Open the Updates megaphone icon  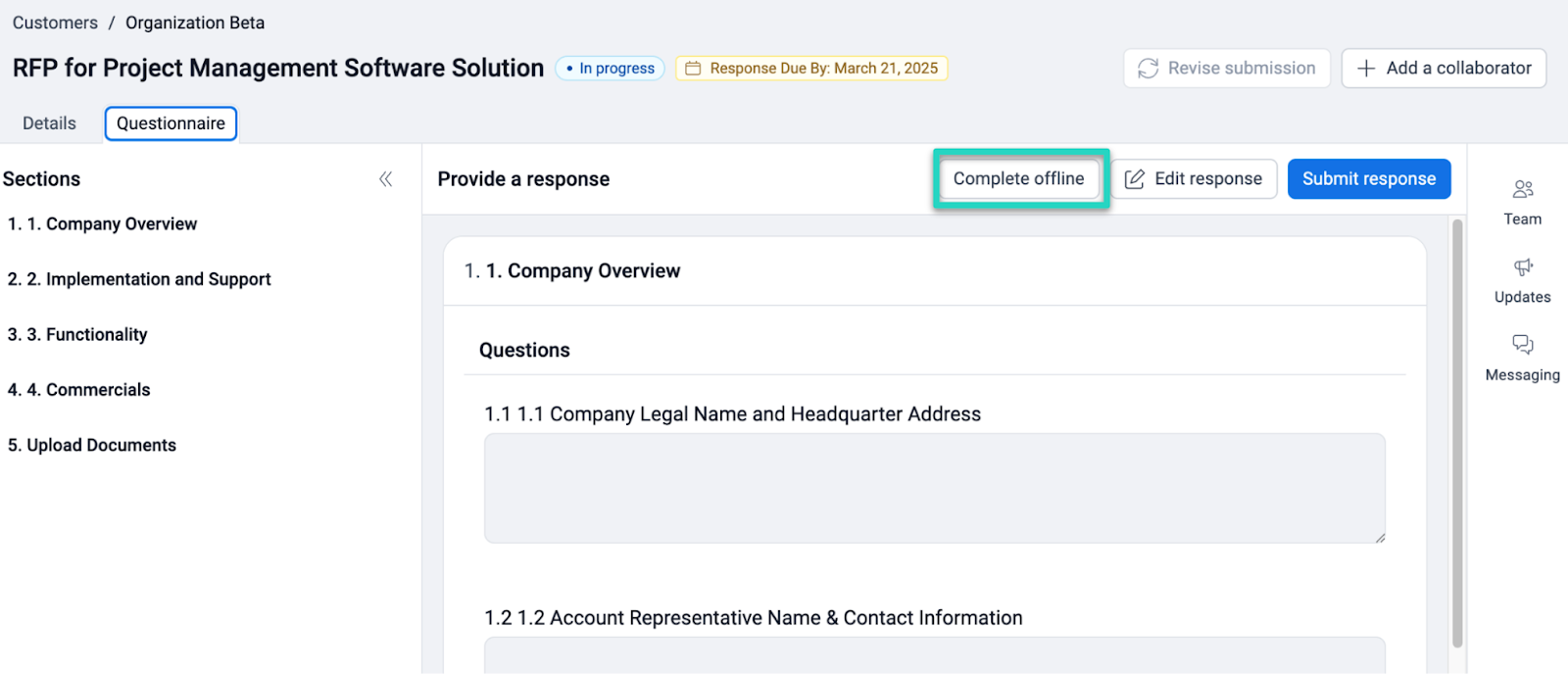pos(1522,267)
